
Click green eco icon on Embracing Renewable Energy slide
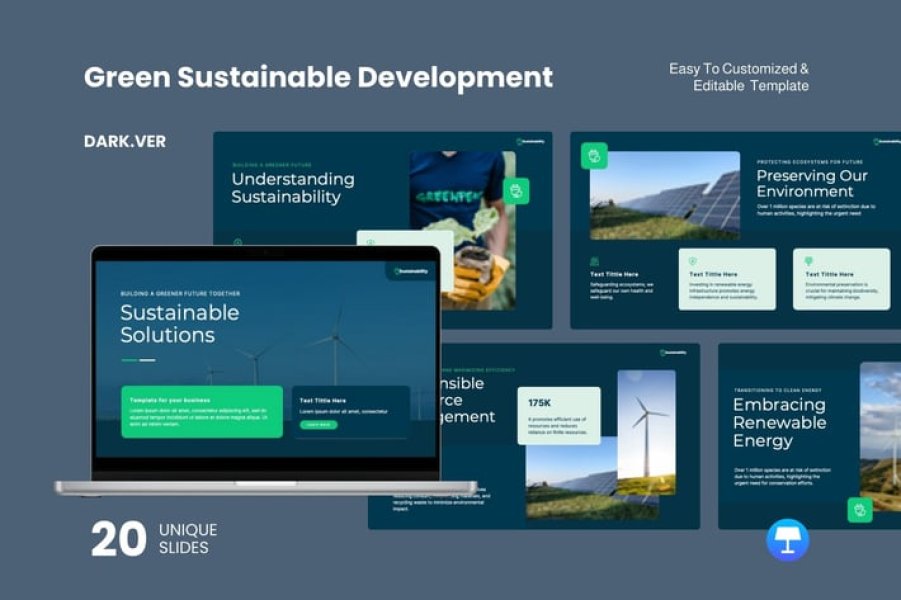[859, 510]
